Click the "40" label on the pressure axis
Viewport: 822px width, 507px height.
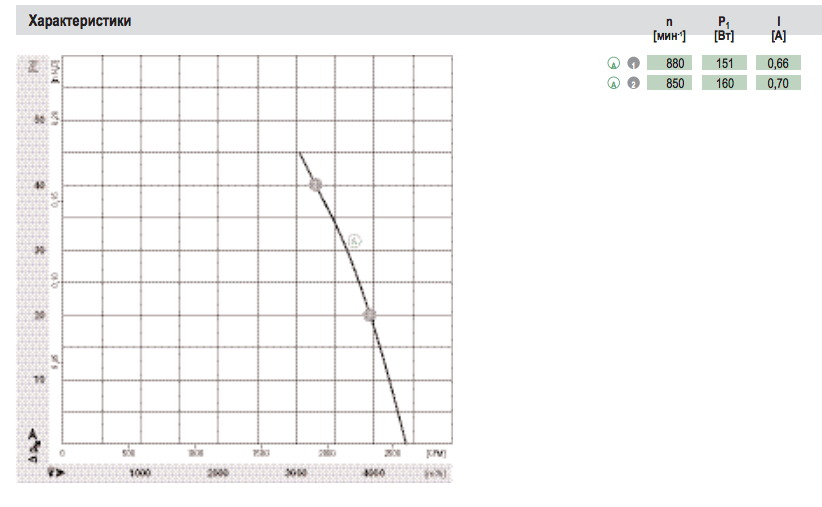[39, 185]
